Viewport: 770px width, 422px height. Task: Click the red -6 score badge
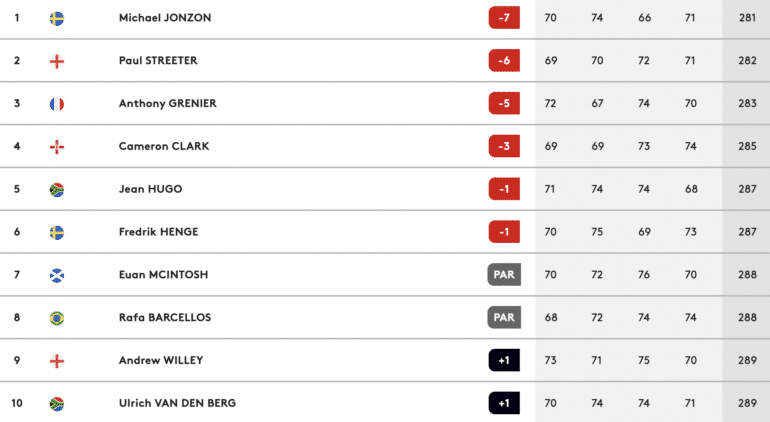pyautogui.click(x=505, y=61)
